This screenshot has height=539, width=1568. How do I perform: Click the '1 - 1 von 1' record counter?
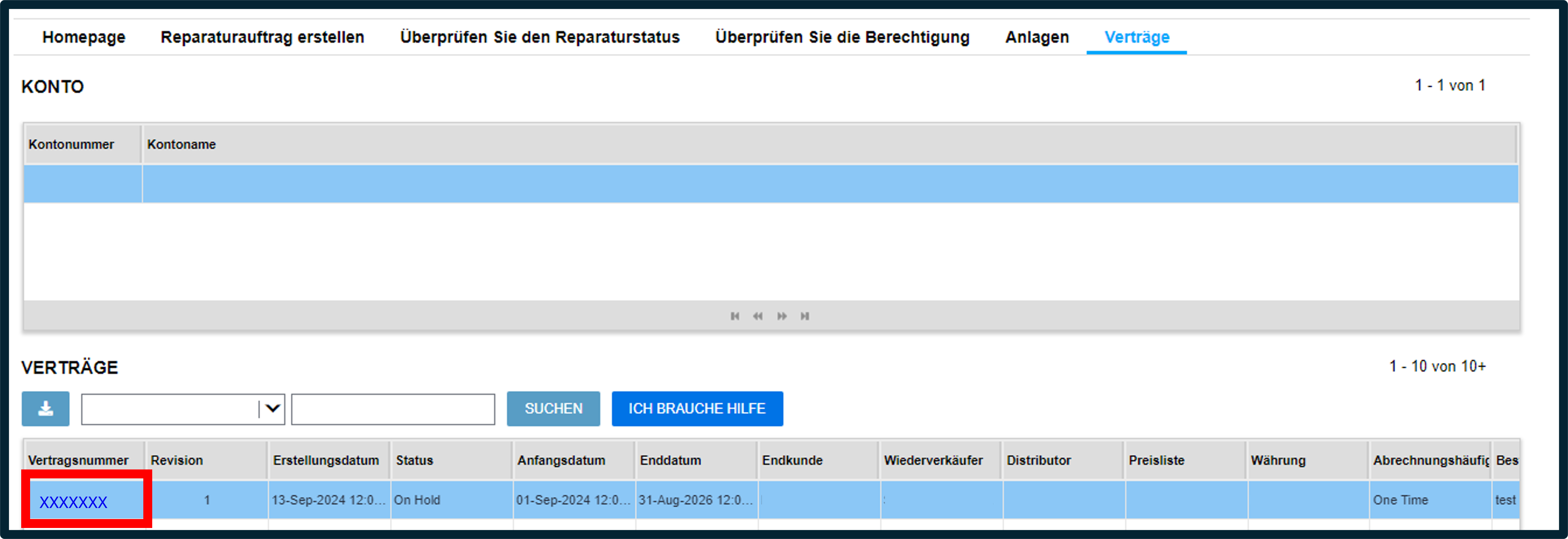click(x=1451, y=85)
